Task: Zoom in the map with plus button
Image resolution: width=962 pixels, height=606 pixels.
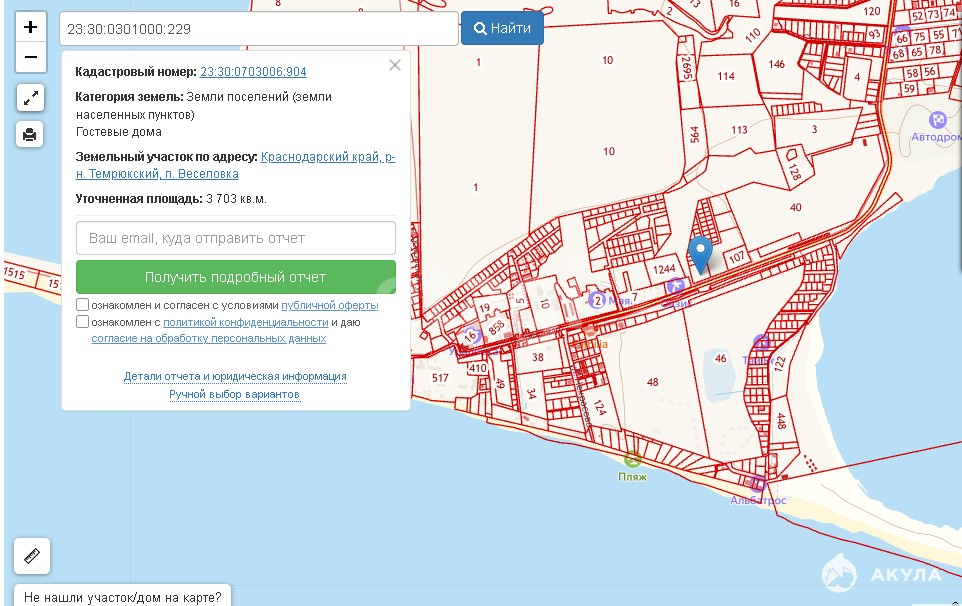Action: (x=31, y=27)
